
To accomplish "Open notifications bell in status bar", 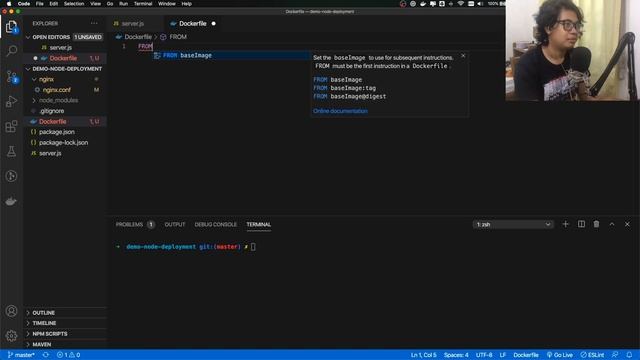I will pos(629,355).
